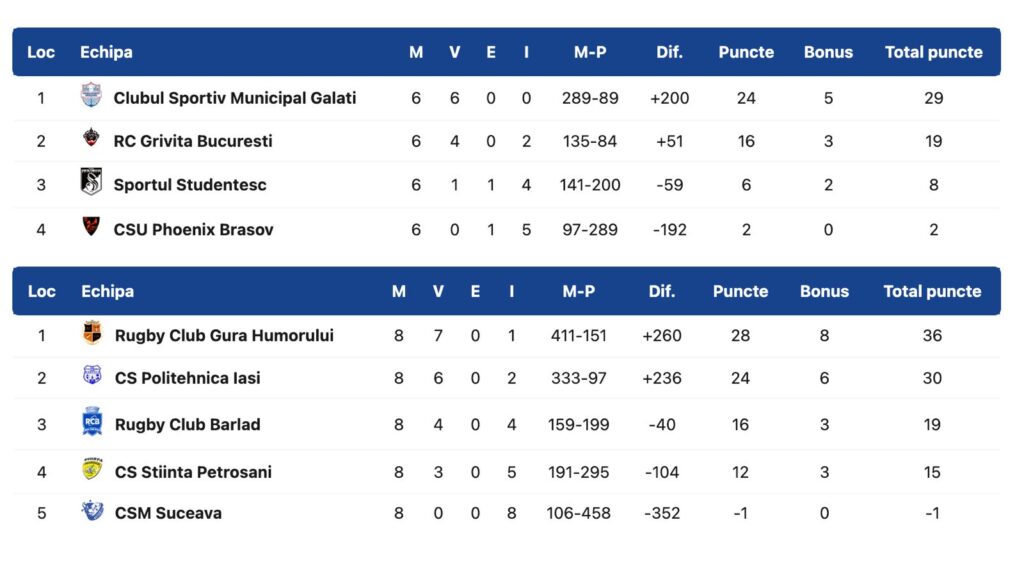
Task: Click the Loc header in the bottom table
Action: (42, 292)
